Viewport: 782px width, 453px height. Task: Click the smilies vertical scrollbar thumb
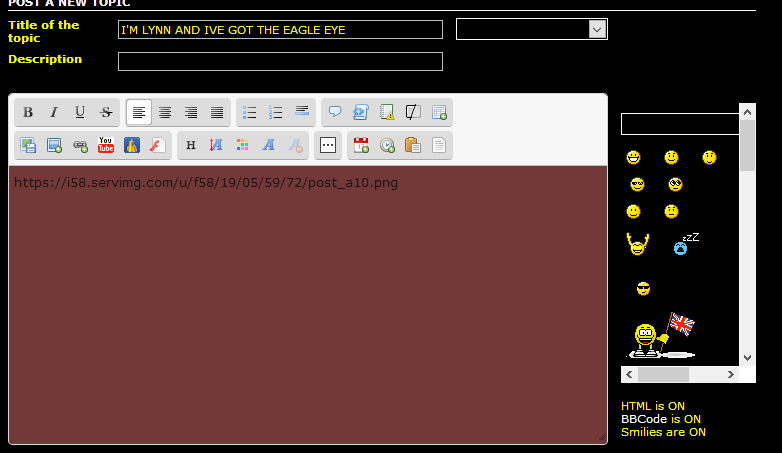coord(747,146)
